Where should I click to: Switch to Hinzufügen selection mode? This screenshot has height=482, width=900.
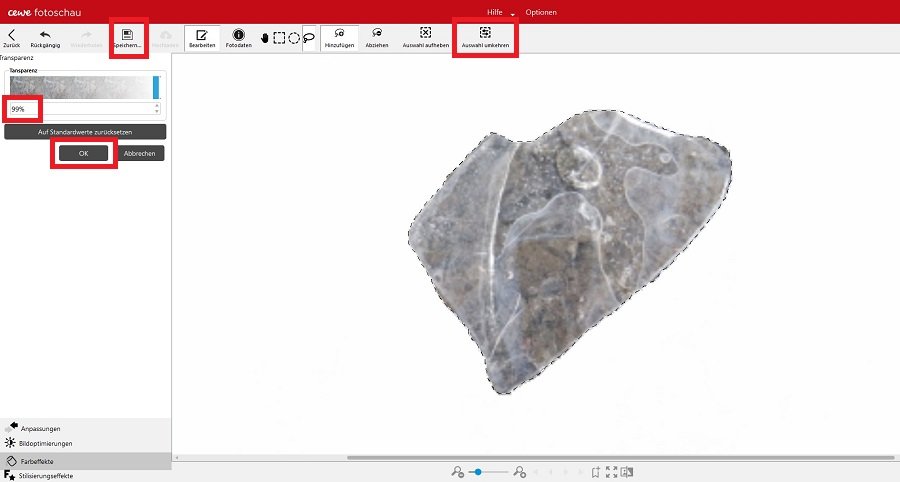[x=339, y=38]
